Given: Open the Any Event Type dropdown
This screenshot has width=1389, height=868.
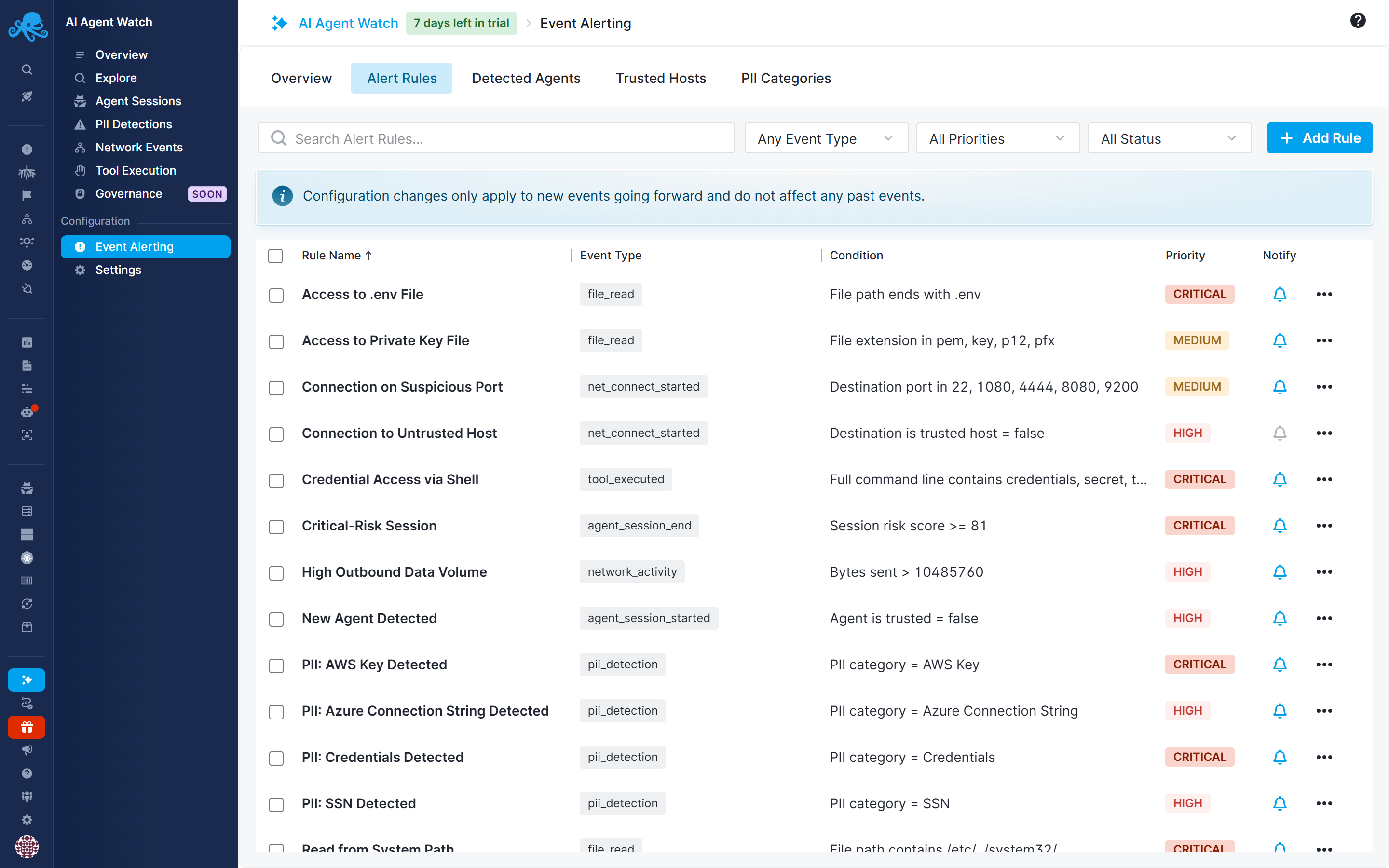Looking at the screenshot, I should [x=826, y=138].
